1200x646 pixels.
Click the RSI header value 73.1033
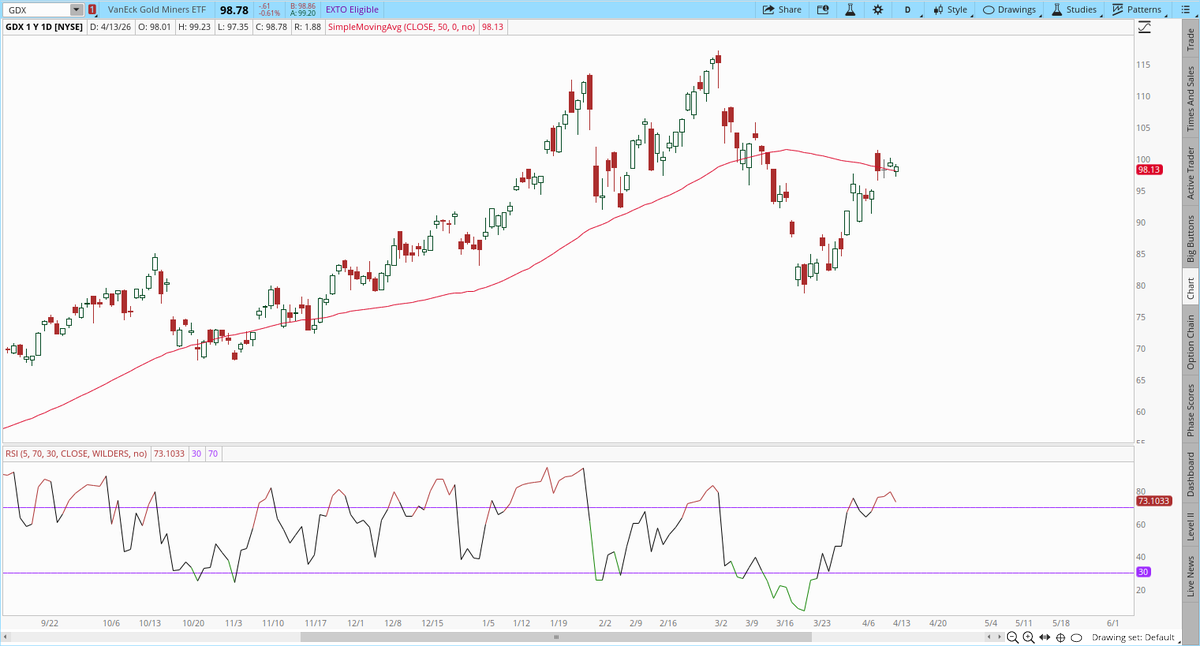[169, 453]
